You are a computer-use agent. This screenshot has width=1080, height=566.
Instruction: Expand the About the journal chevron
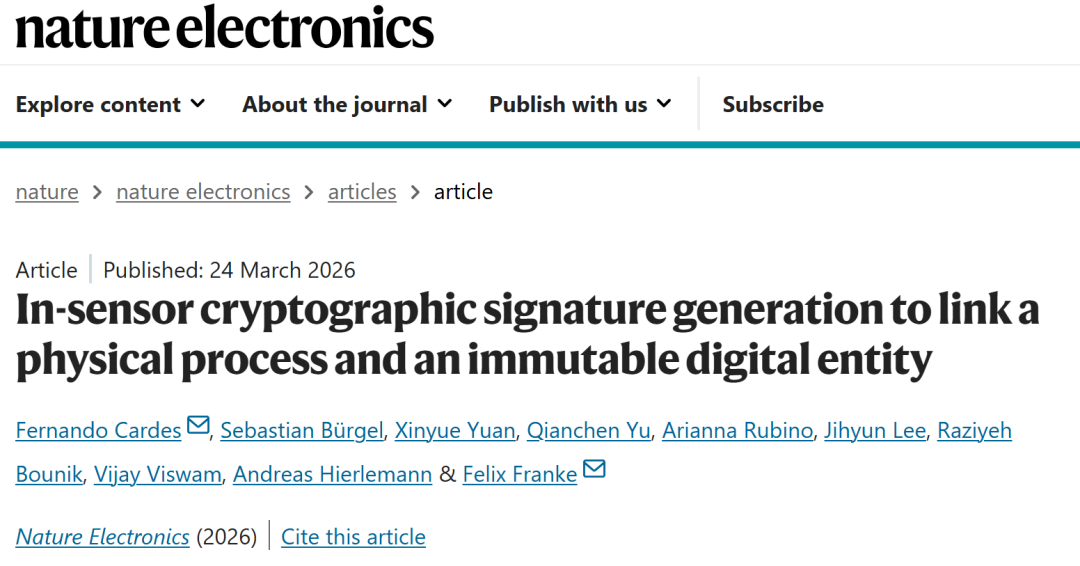point(445,103)
